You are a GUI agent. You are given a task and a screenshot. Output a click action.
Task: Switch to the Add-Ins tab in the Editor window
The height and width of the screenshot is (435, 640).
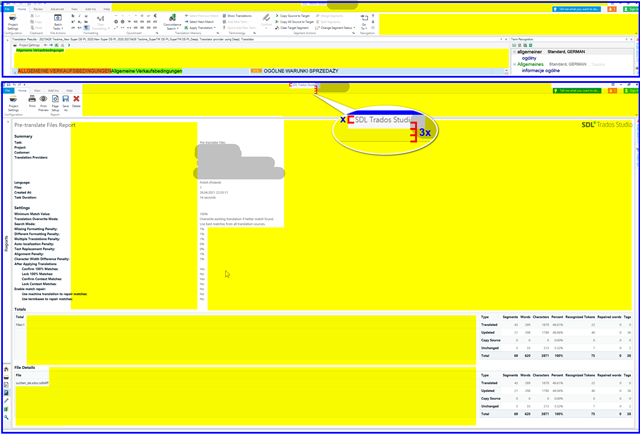pos(91,9)
